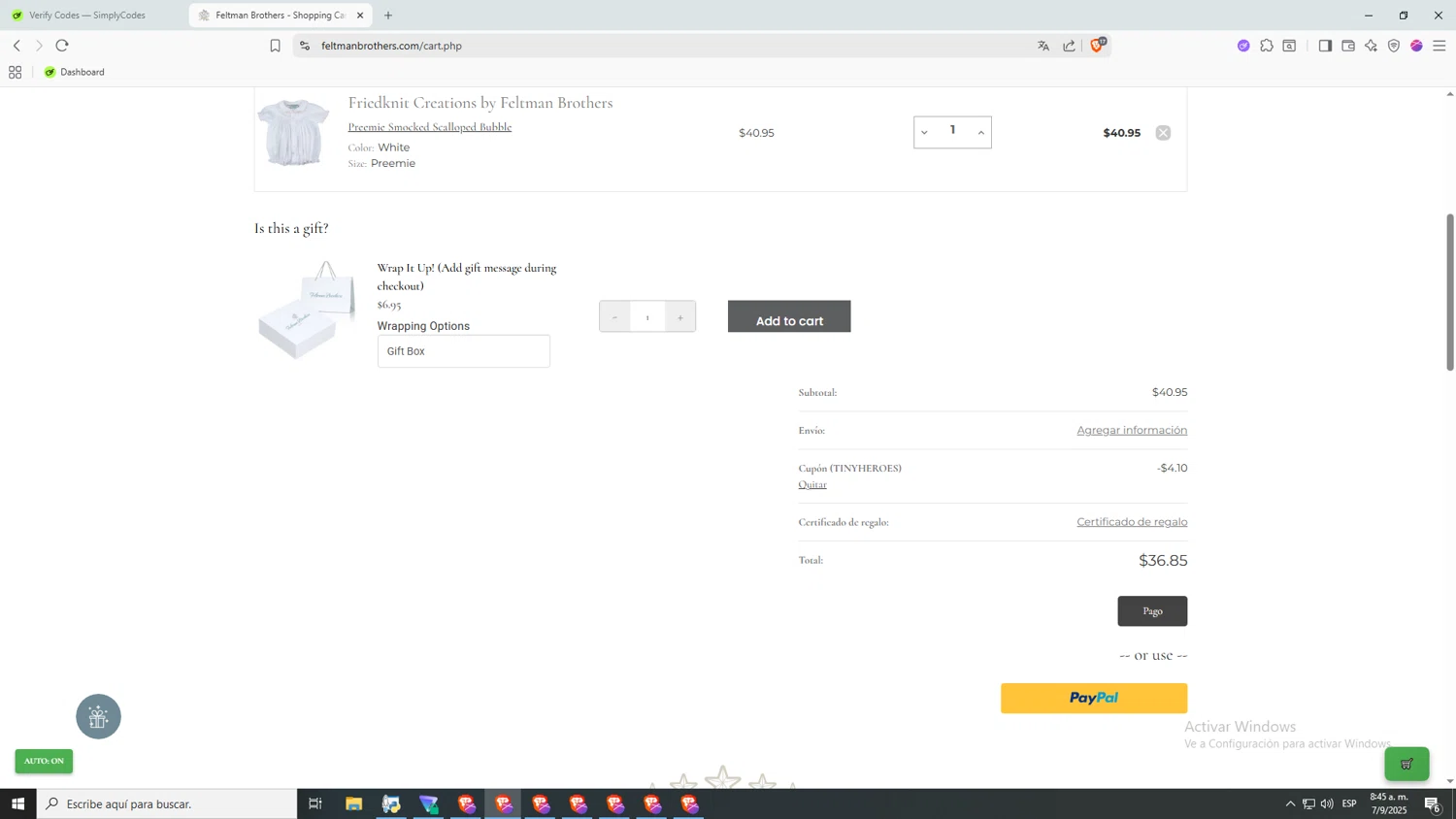This screenshot has width=1456, height=819.
Task: Reload the page with the refresh icon
Action: 62,46
